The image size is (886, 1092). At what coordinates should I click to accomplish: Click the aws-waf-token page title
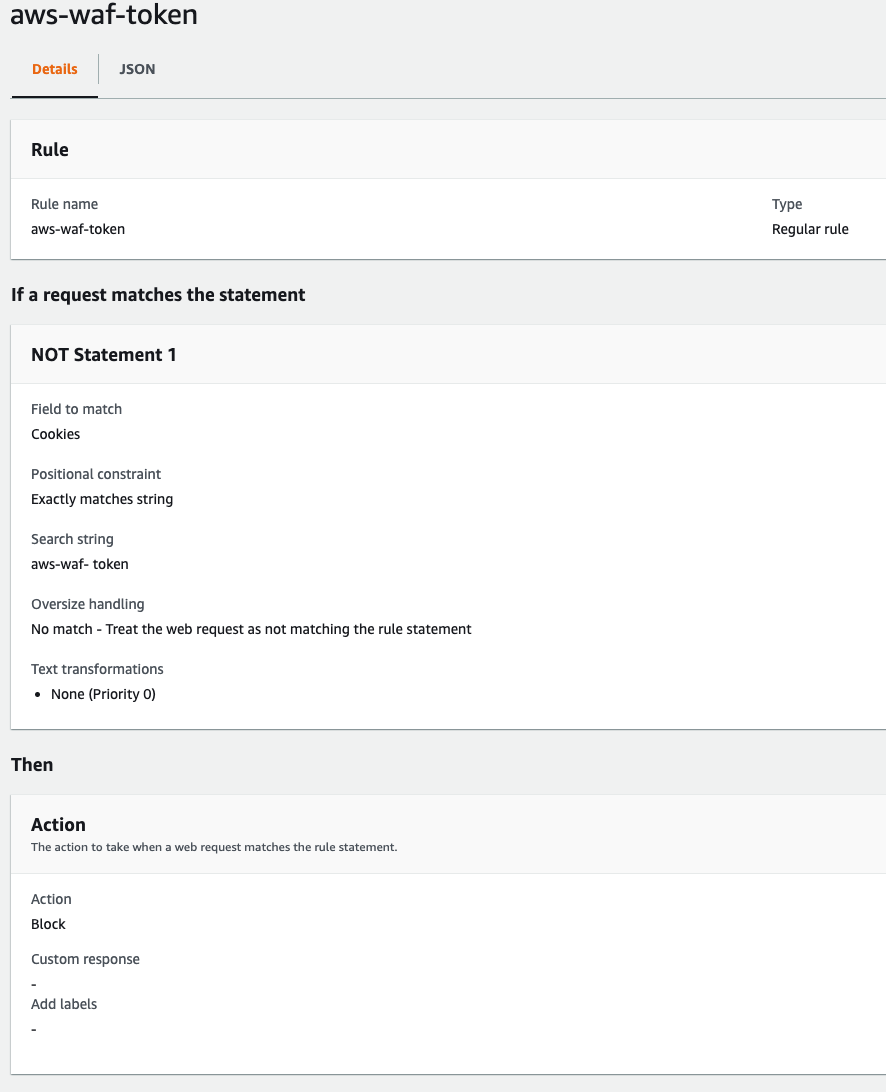(x=104, y=14)
